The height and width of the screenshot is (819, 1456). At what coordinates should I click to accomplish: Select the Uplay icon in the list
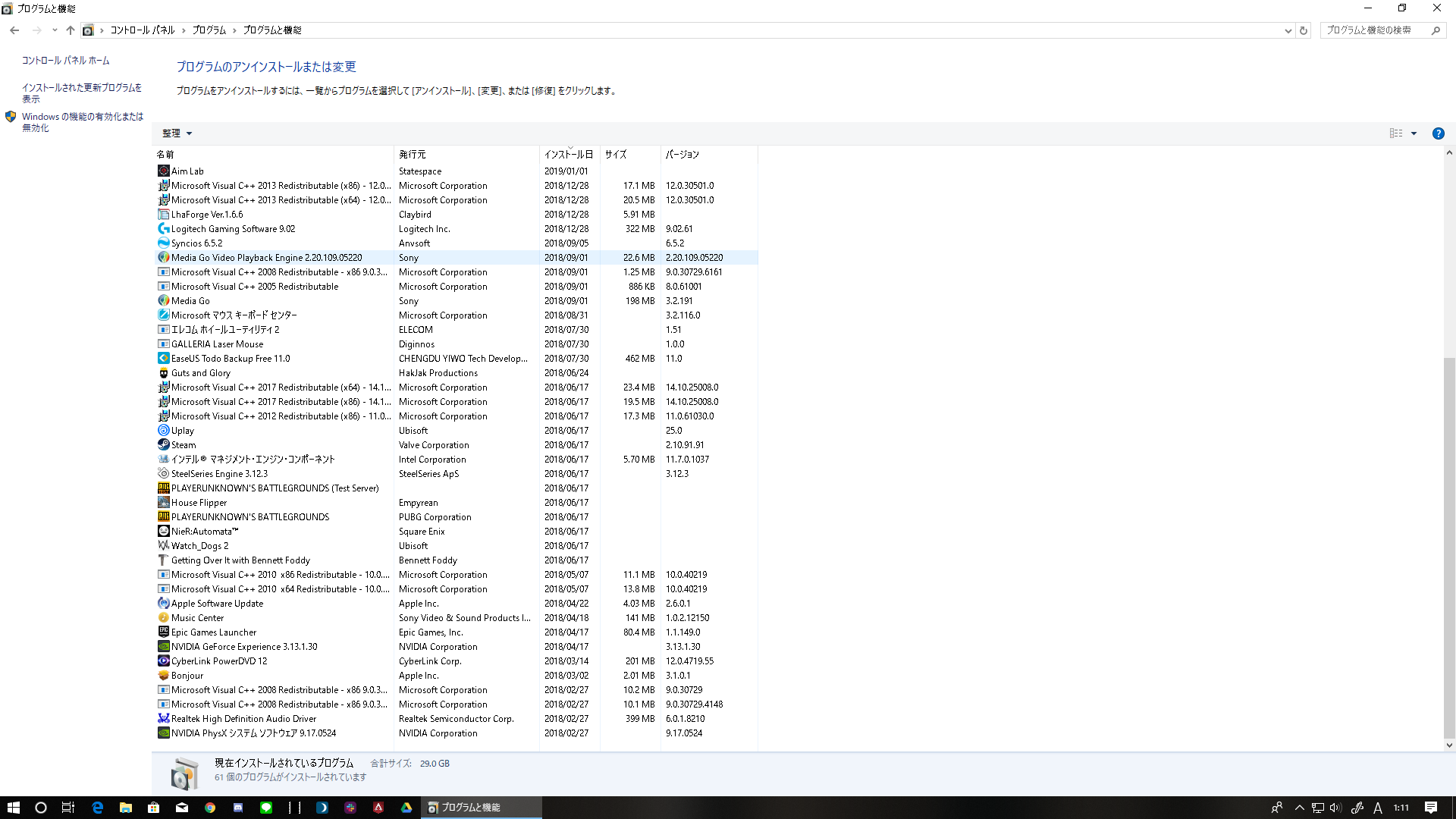(x=163, y=430)
